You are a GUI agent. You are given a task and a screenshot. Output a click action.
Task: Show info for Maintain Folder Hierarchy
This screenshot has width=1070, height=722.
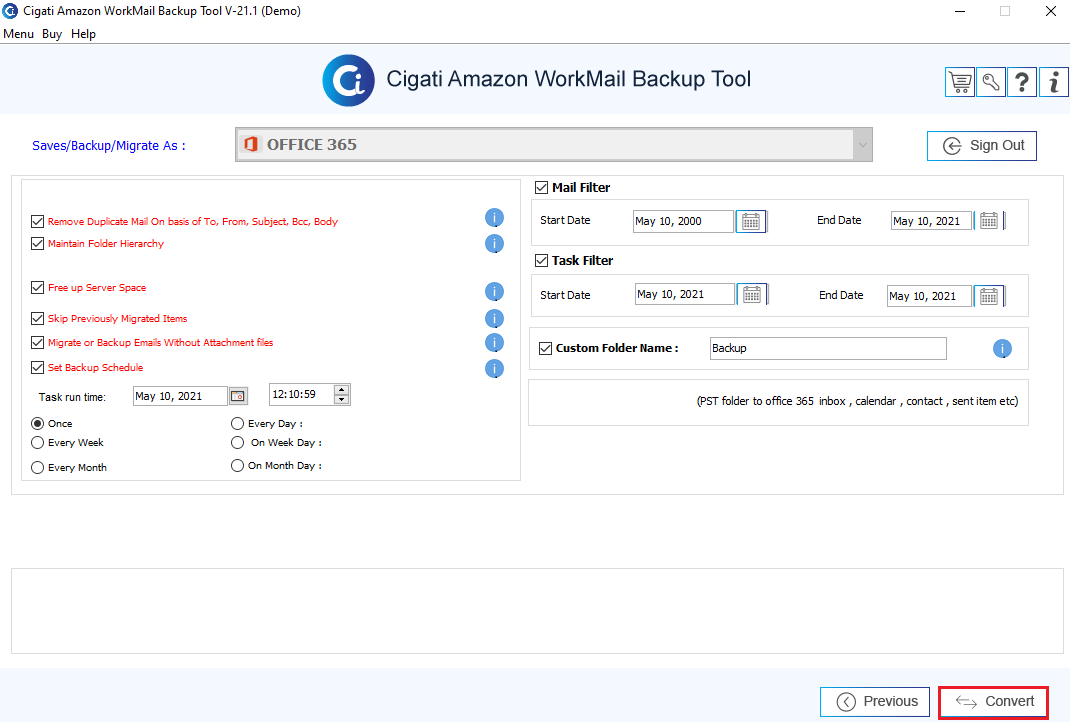pyautogui.click(x=494, y=244)
